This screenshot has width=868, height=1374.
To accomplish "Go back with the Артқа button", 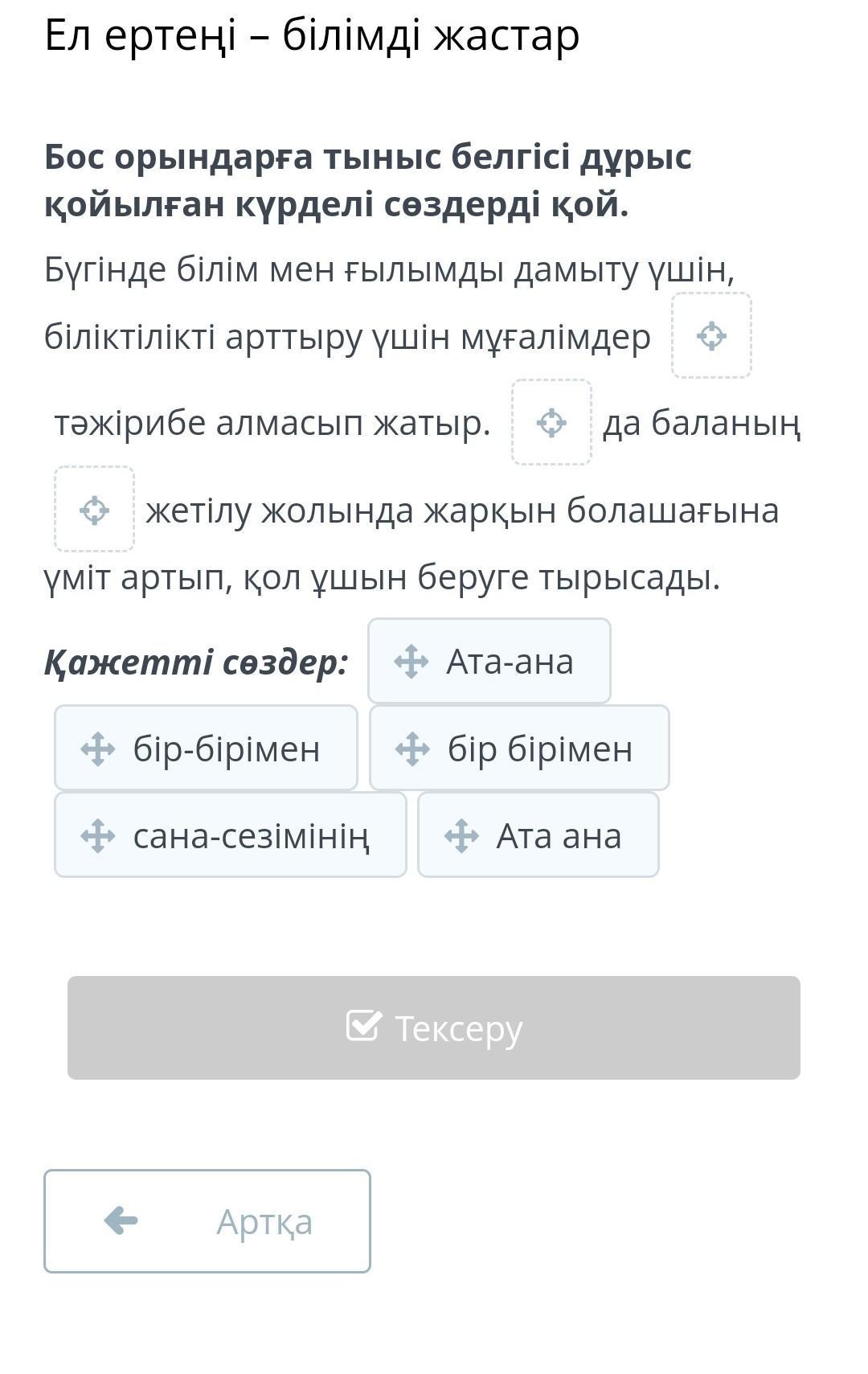I will tap(207, 1221).
